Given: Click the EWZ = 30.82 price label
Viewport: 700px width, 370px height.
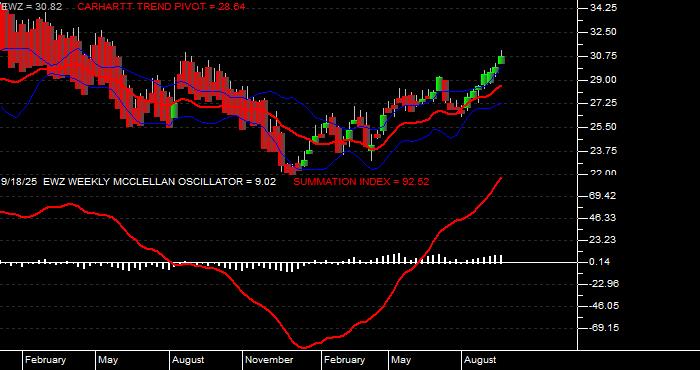Looking at the screenshot, I should [32, 7].
